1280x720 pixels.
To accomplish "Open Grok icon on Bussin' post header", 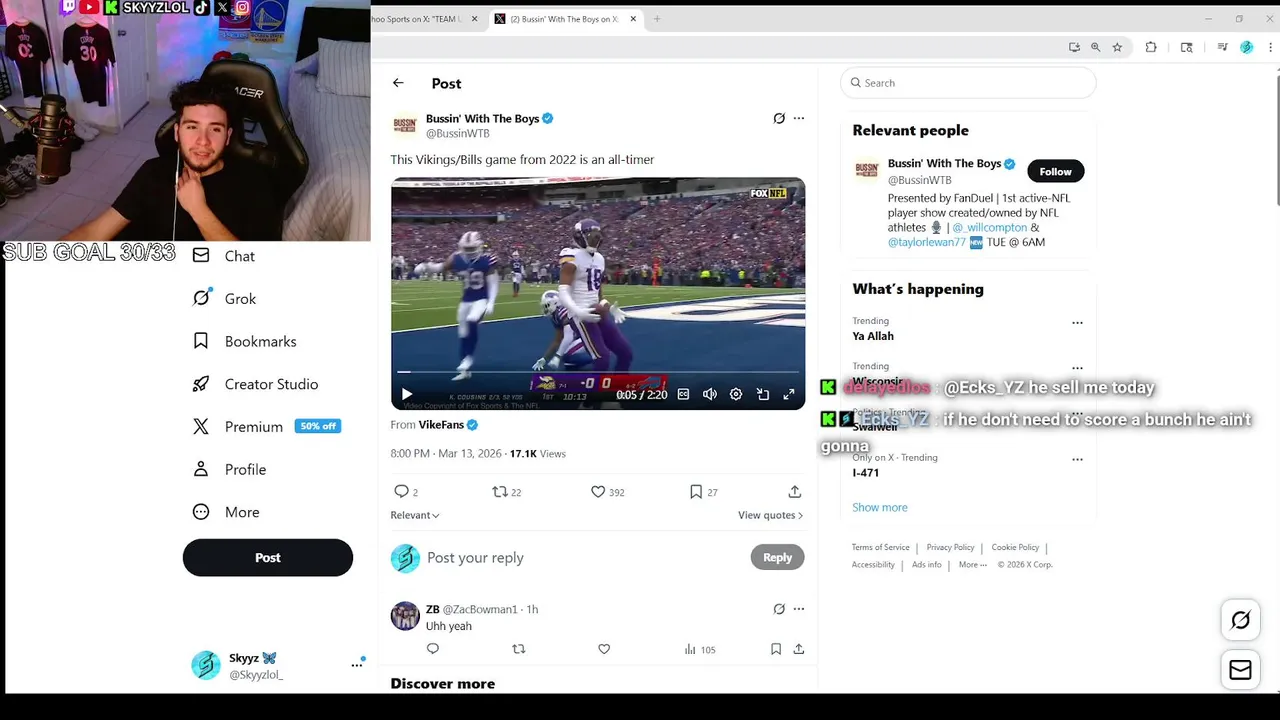I will point(779,118).
